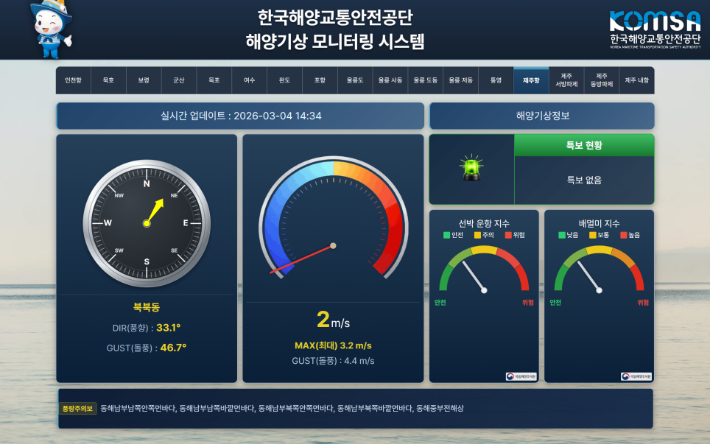Screen dimensions: 710x444
Task: Open the 제주 내항 tab
Action: [636, 80]
